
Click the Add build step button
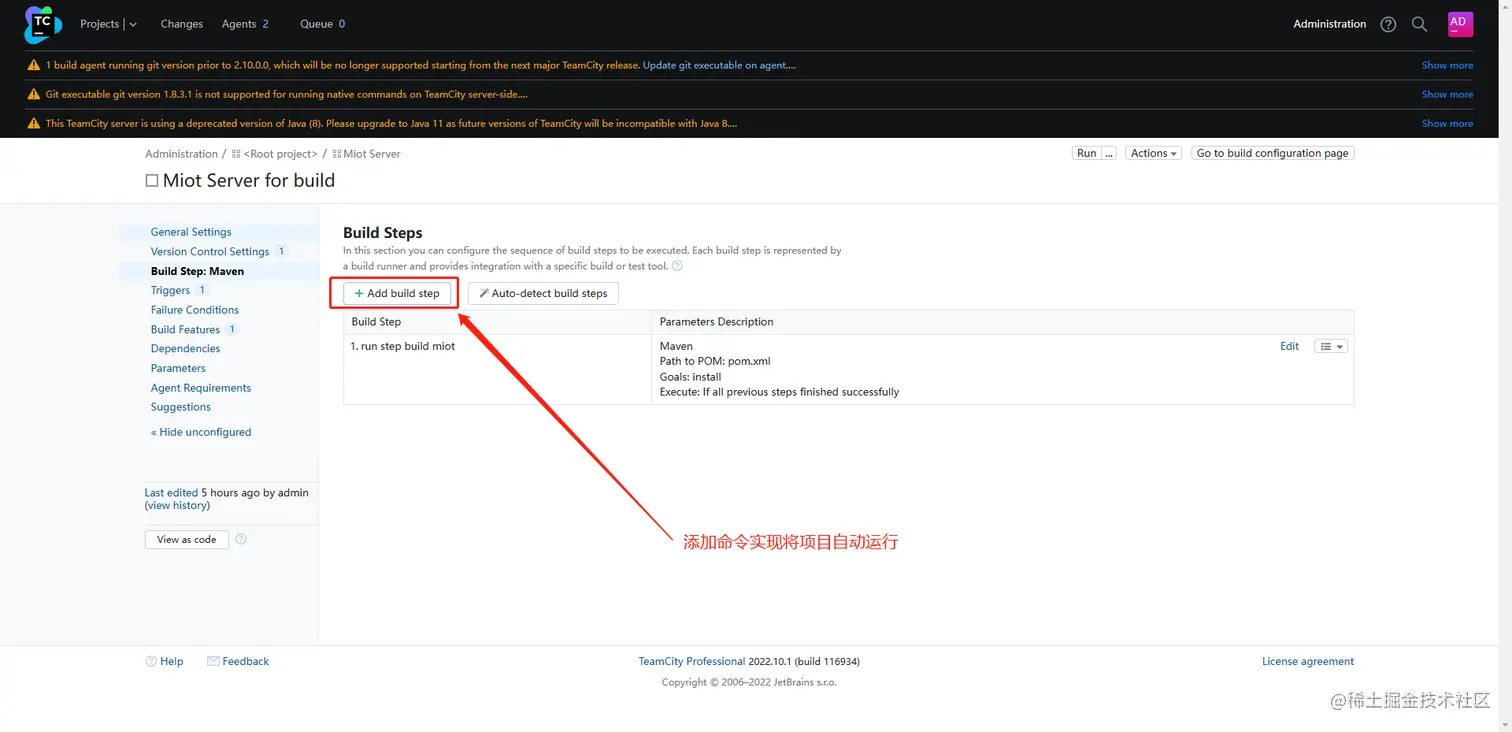(x=397, y=293)
